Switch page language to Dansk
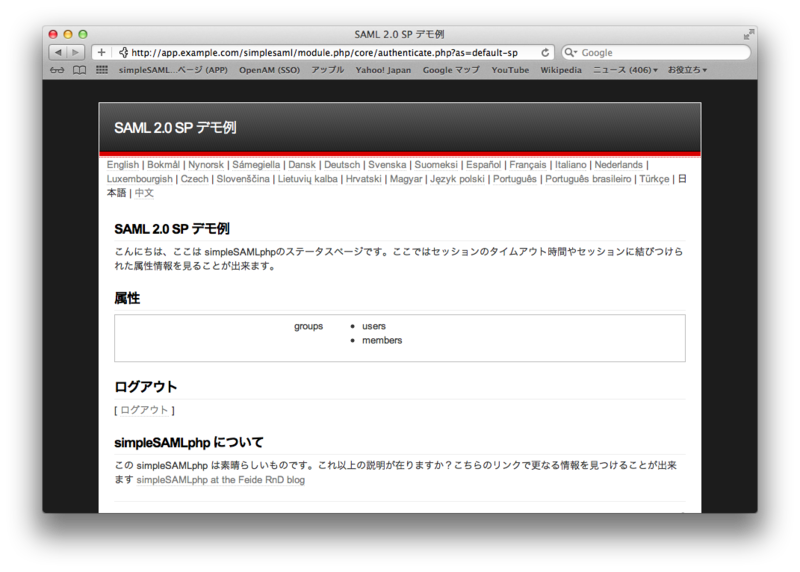The height and width of the screenshot is (572, 800). [x=302, y=165]
